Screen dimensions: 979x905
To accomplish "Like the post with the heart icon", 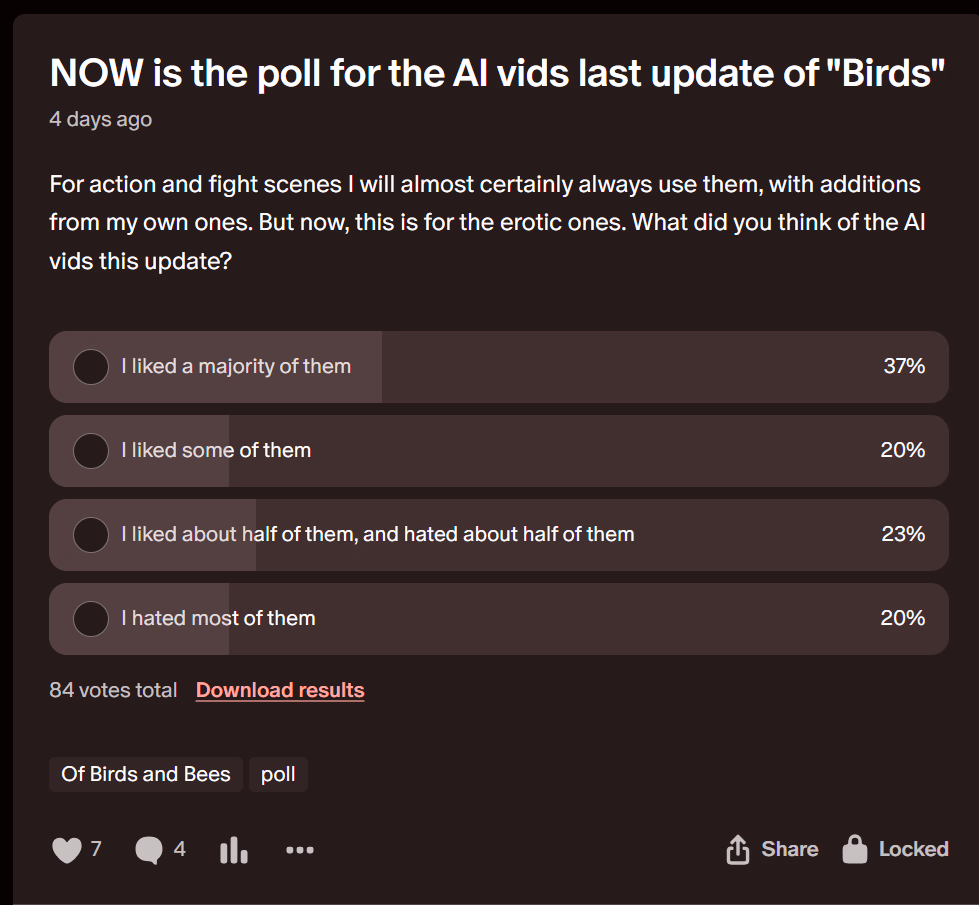I will click(x=67, y=850).
